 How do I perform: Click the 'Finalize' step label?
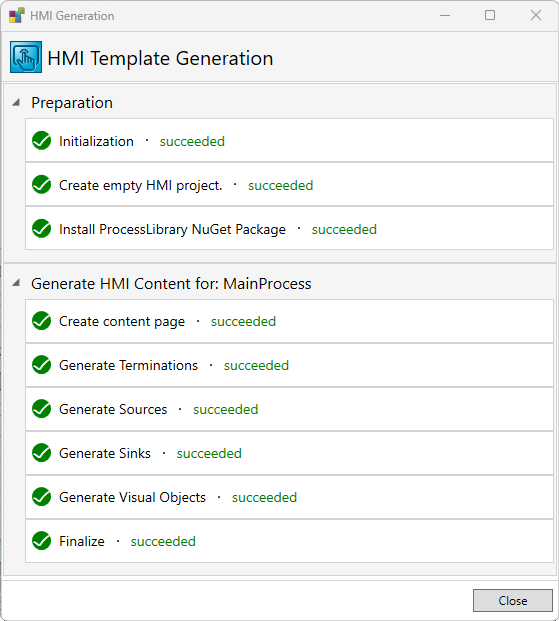coord(82,541)
